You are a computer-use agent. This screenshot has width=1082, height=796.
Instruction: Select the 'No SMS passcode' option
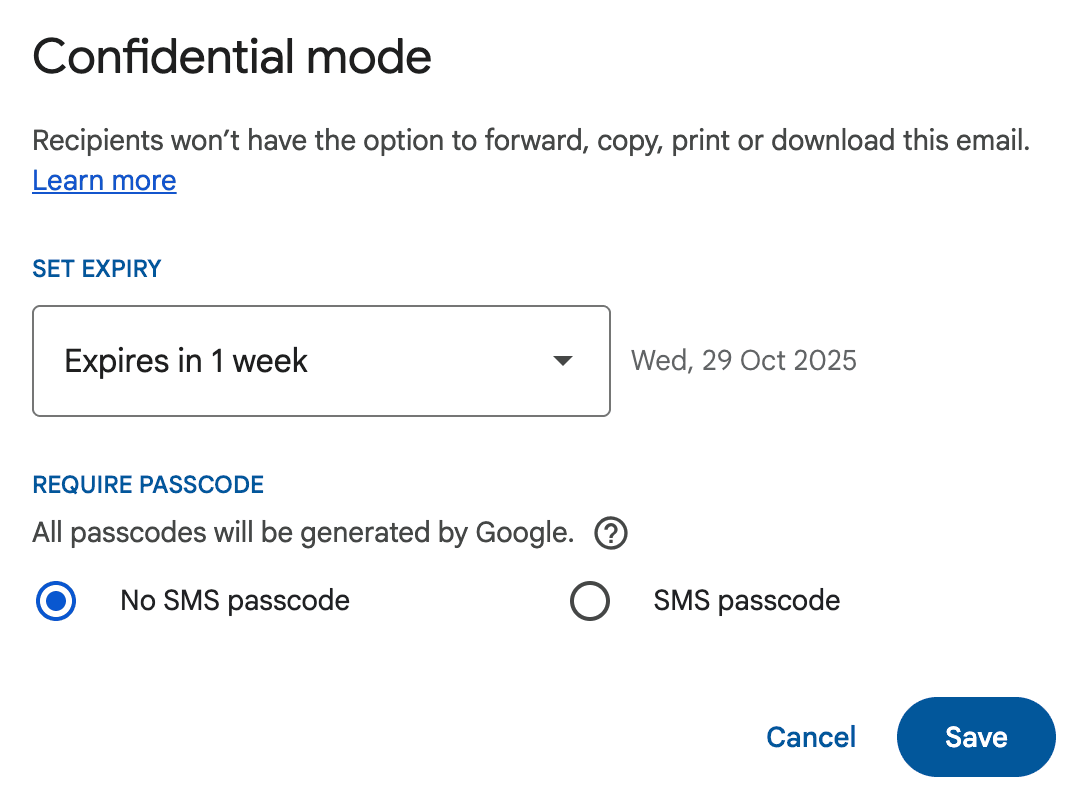pyautogui.click(x=56, y=601)
